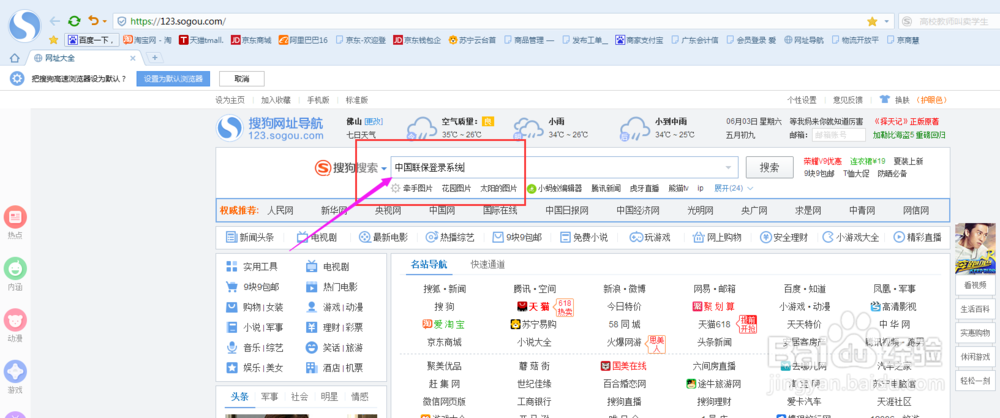Click the 邮箱 account input field
The image size is (1000, 418).
(838, 135)
